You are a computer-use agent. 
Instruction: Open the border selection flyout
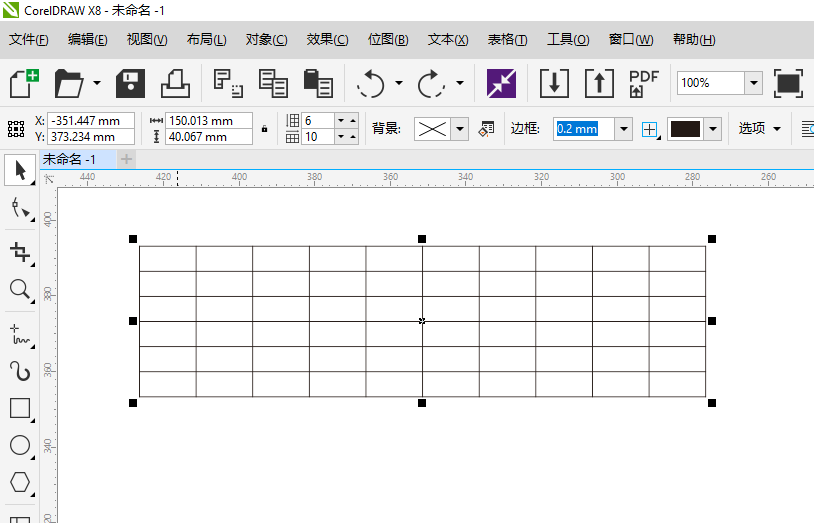[650, 129]
